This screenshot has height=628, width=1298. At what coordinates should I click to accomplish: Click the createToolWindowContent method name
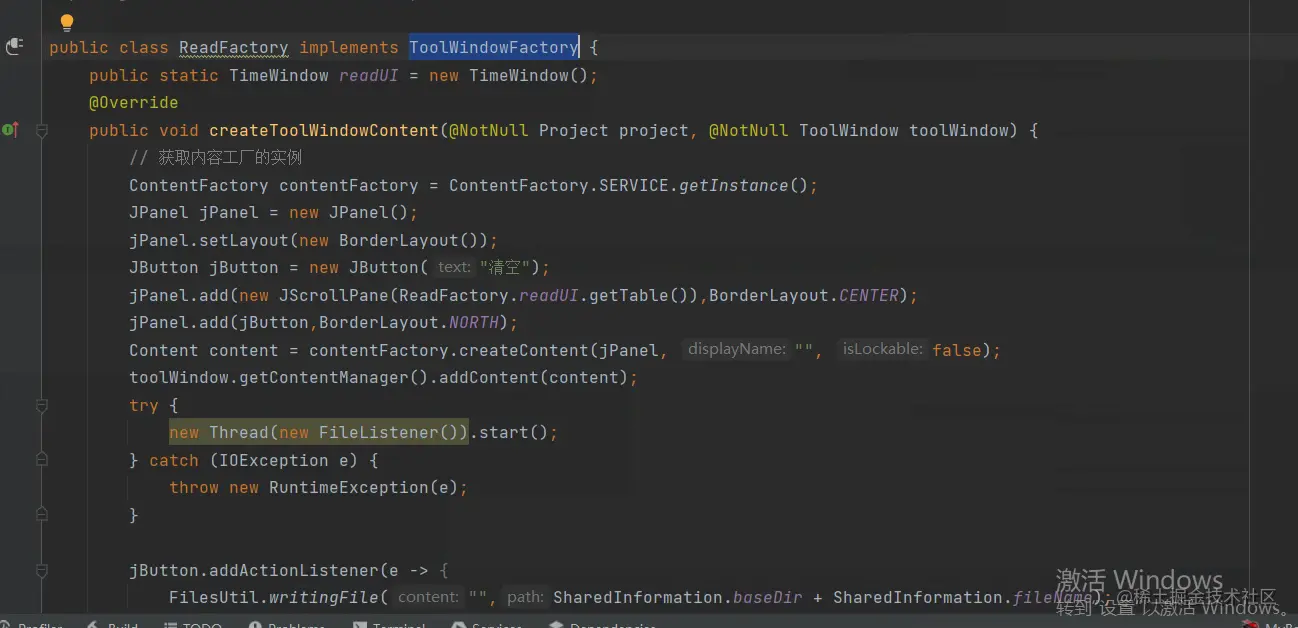click(324, 130)
